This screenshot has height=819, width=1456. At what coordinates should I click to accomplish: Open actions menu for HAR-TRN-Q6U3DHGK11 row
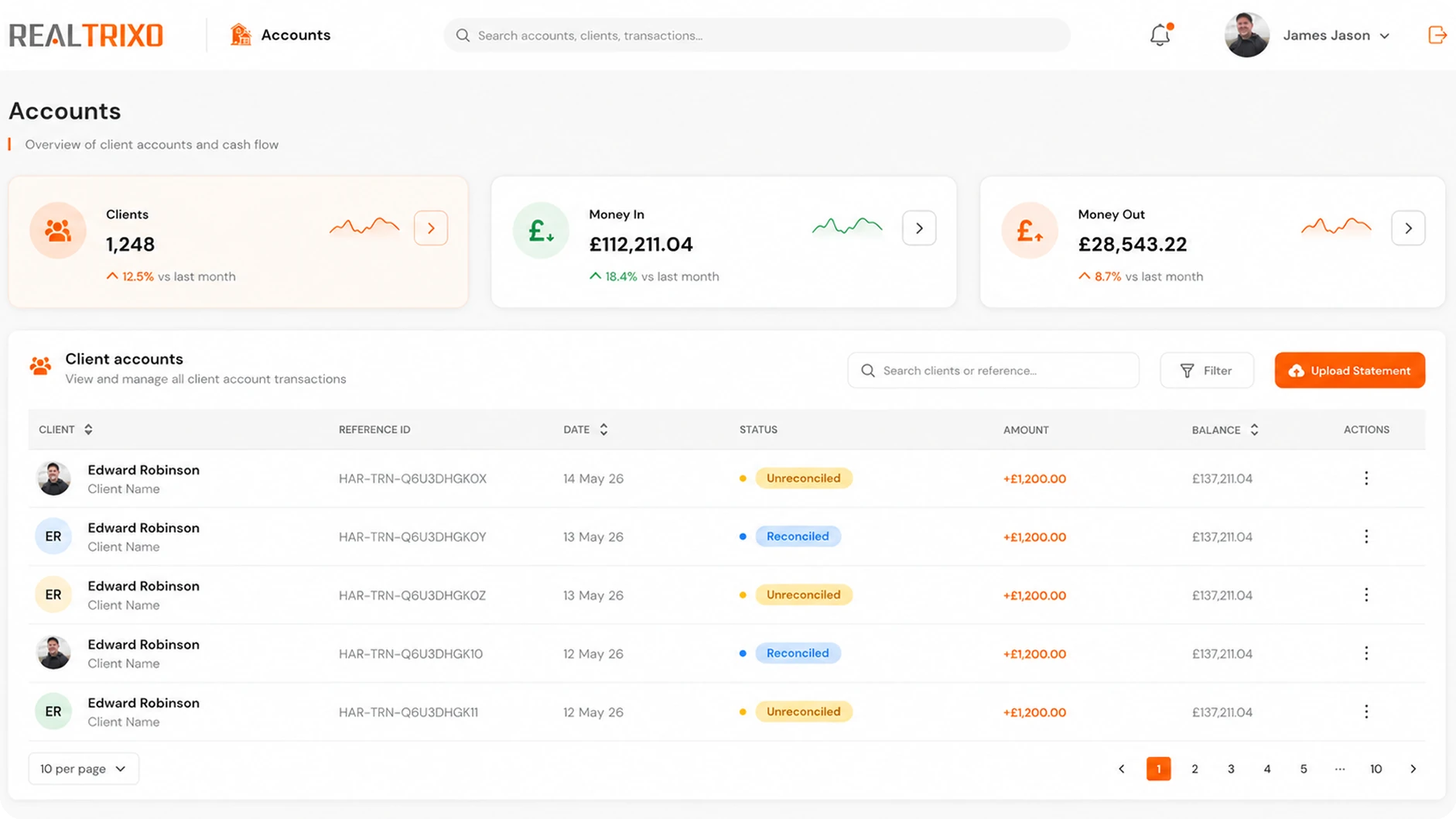(1366, 711)
